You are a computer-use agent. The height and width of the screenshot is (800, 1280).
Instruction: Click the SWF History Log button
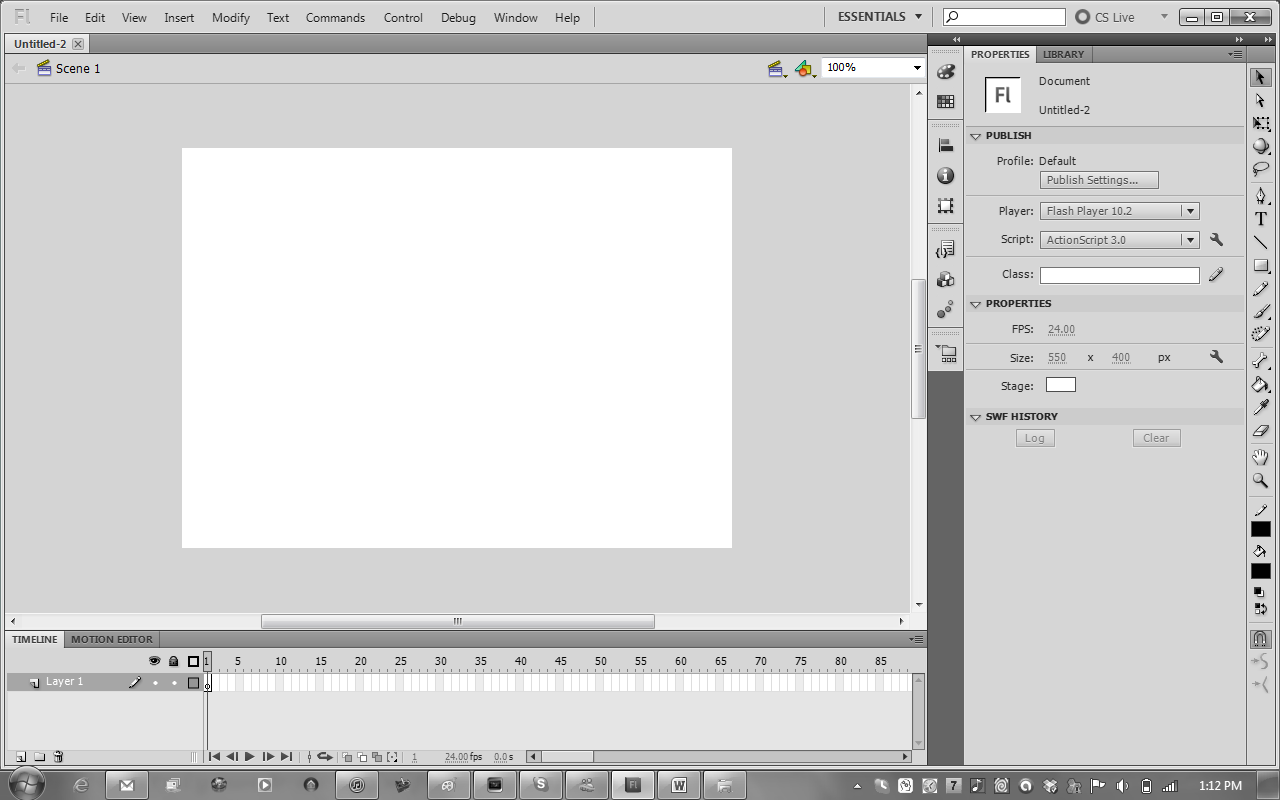[1035, 438]
